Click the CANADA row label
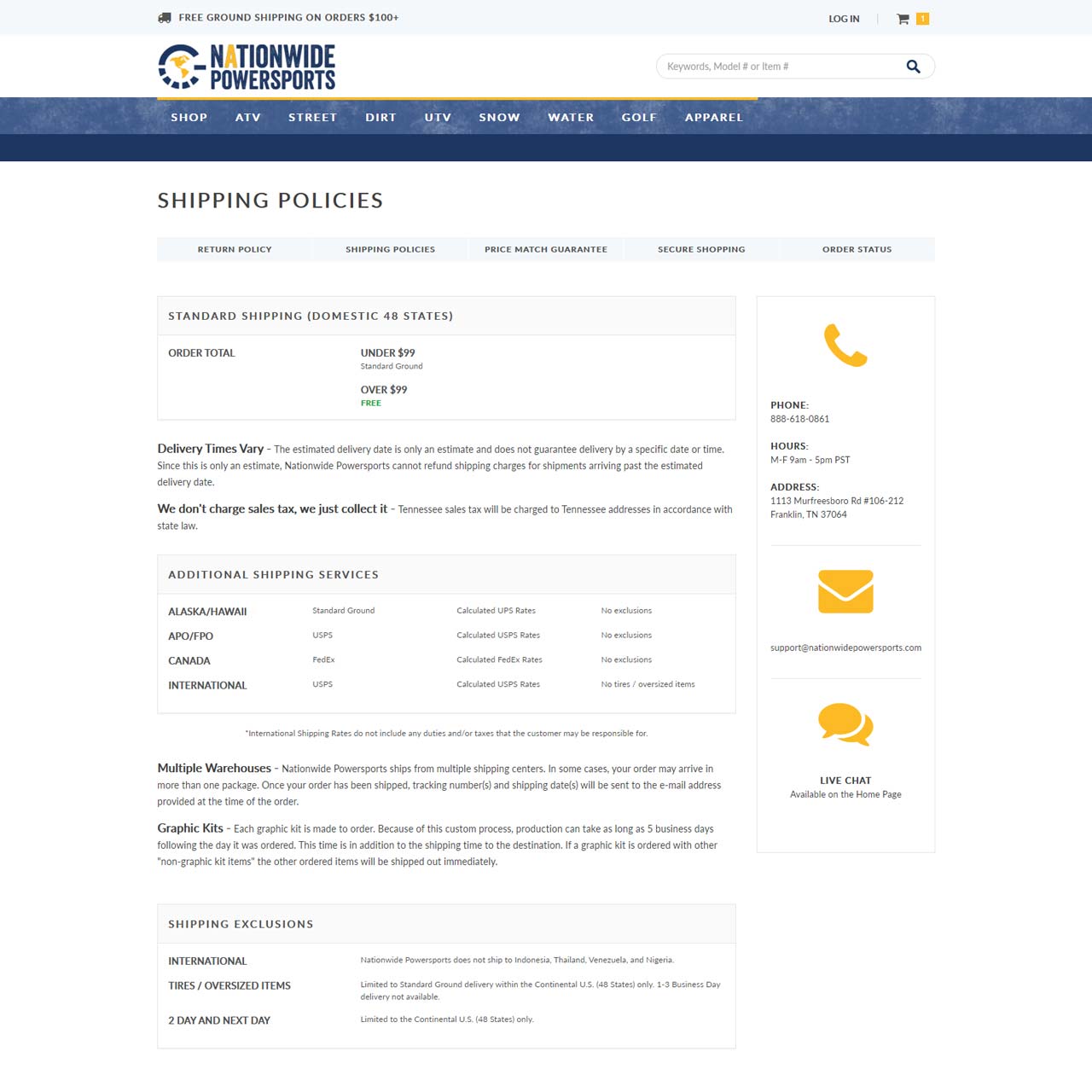The height and width of the screenshot is (1092, 1092). click(189, 661)
